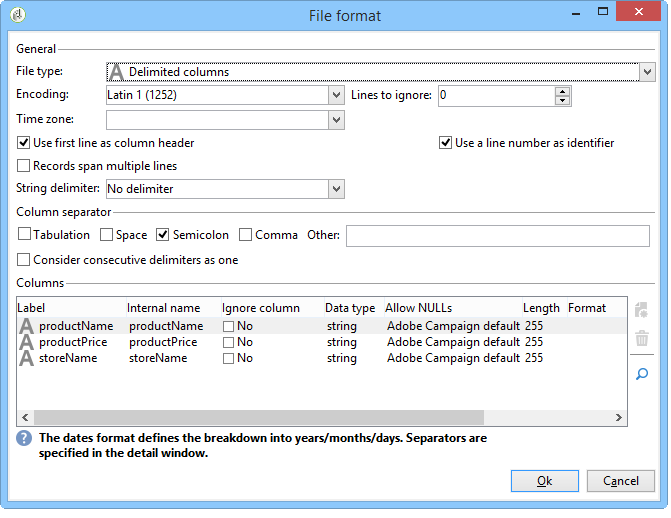
Task: Toggle Ignore column checkbox for productPrice
Action: pyautogui.click(x=229, y=342)
